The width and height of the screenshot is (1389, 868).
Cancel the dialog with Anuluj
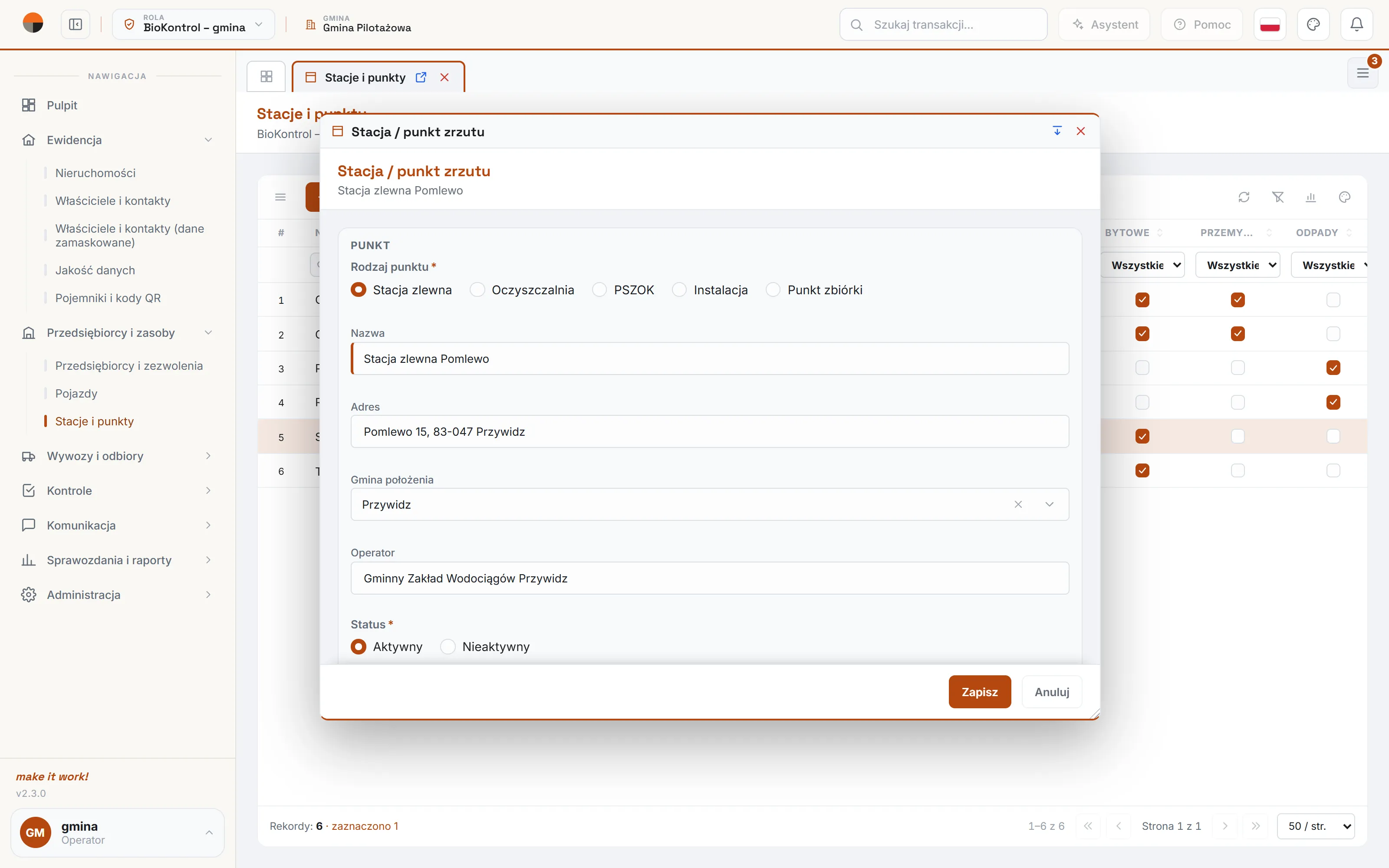pos(1051,692)
